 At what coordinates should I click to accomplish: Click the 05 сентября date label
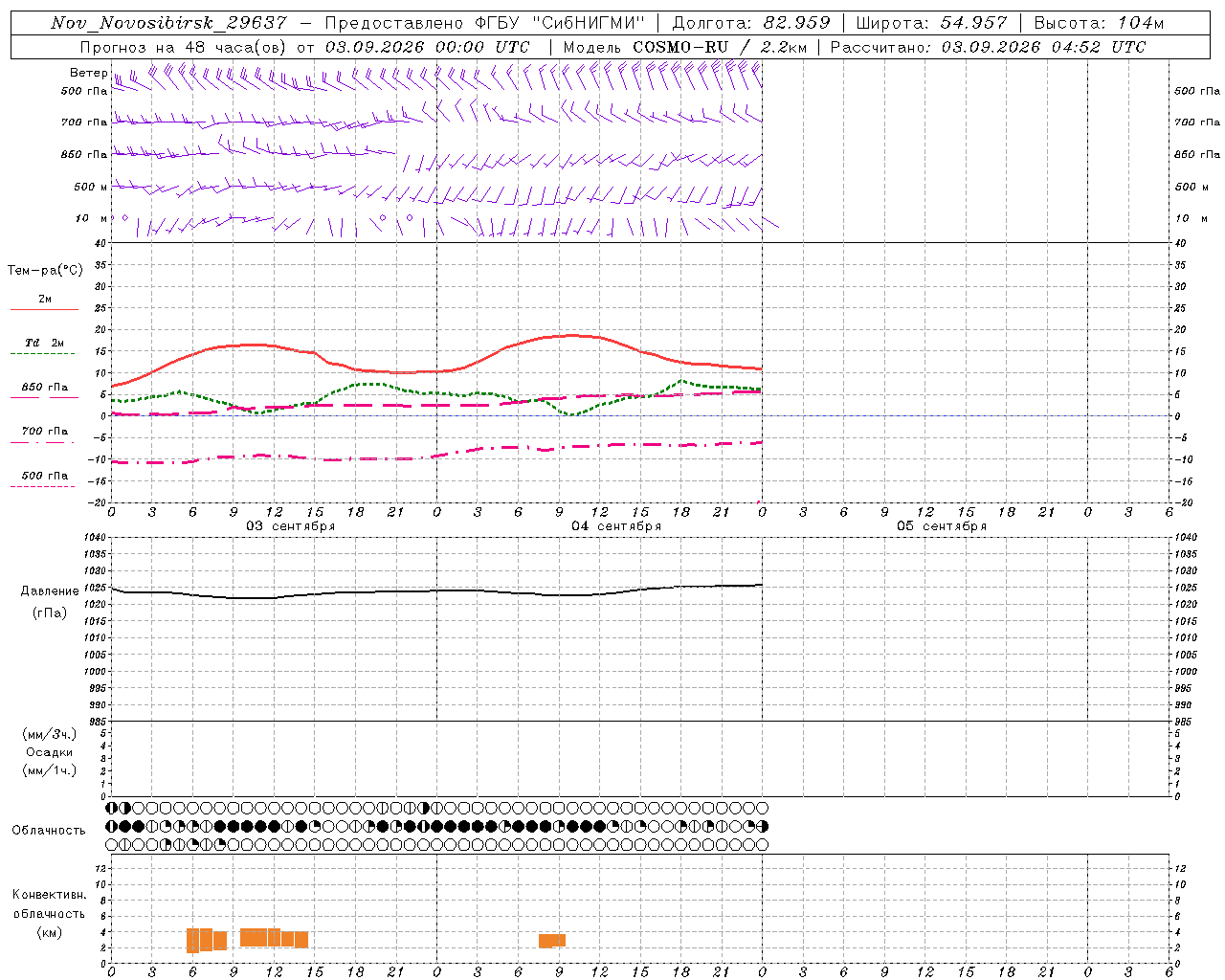pyautogui.click(x=942, y=526)
